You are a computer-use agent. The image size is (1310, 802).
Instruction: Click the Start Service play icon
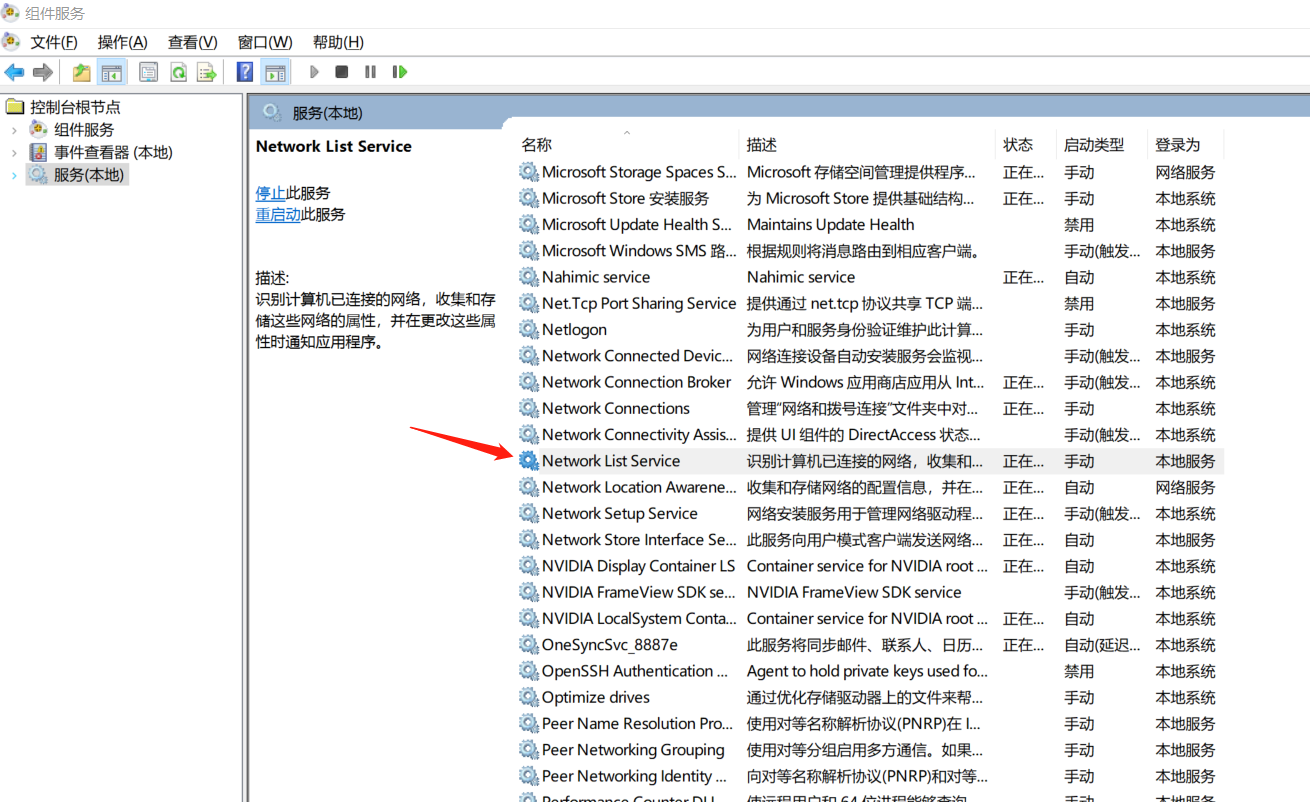(x=314, y=72)
